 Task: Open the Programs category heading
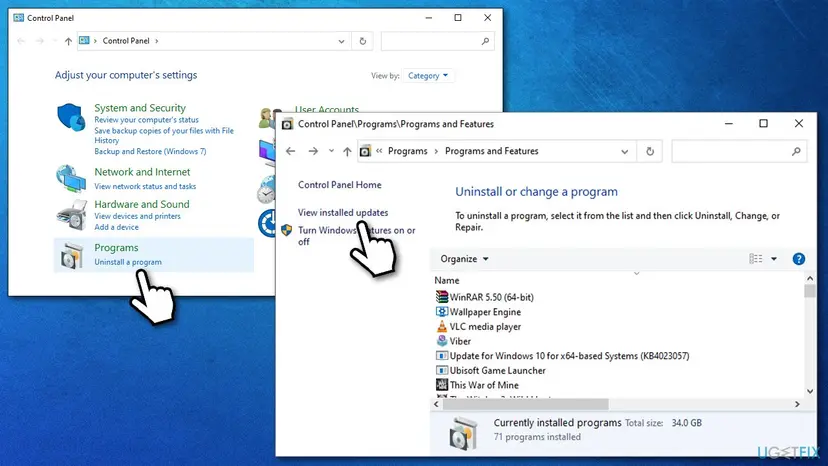[116, 248]
